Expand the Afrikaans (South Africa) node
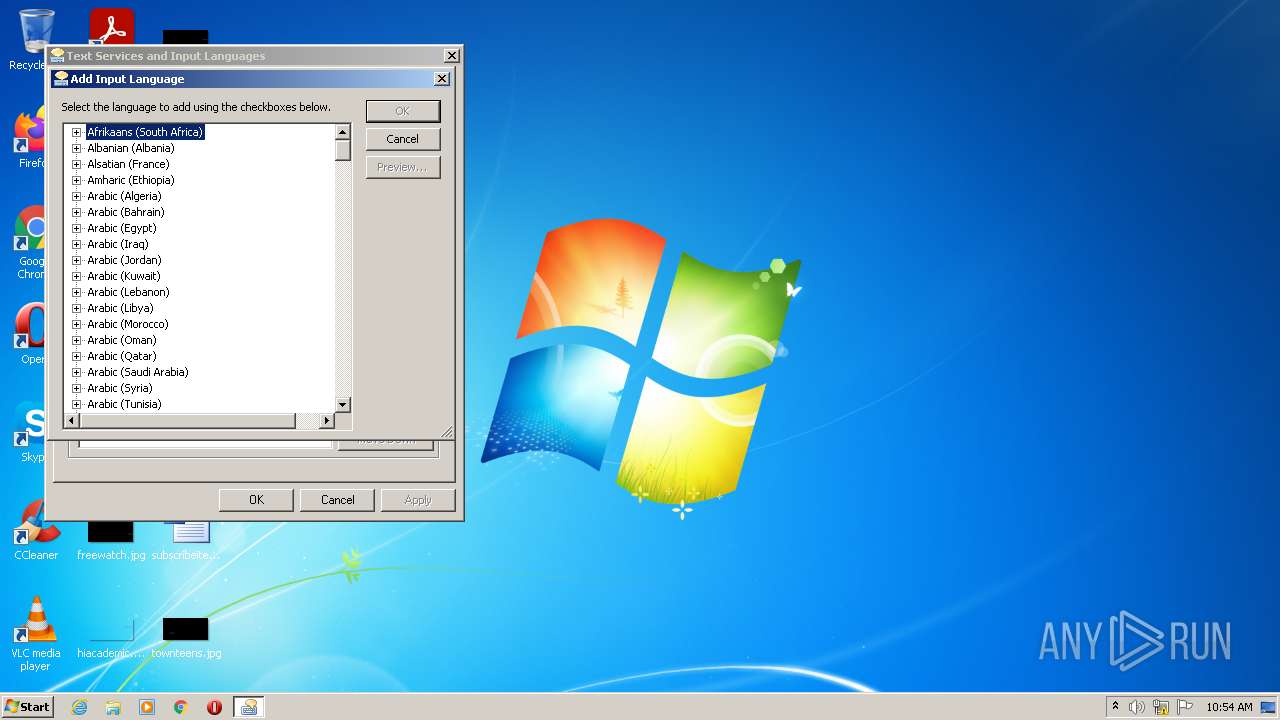The image size is (1280, 720). pos(76,132)
